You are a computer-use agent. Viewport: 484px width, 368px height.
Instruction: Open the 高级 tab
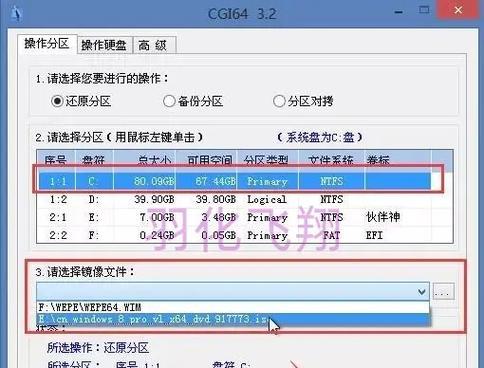tap(154, 45)
